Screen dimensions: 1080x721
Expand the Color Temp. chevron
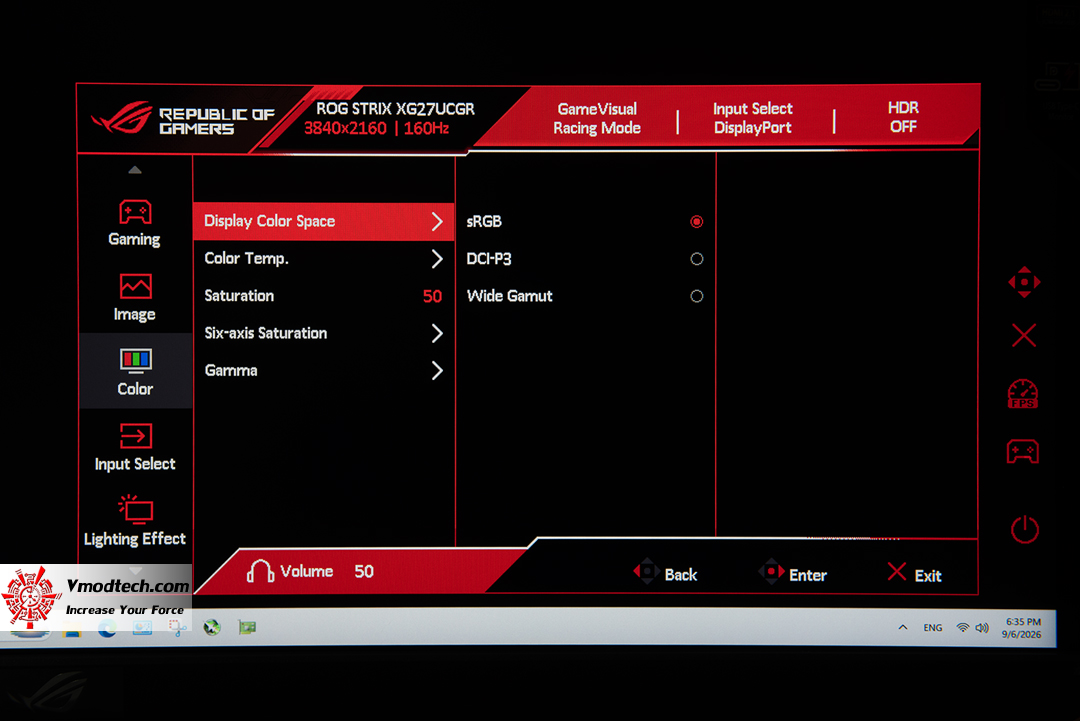coord(437,259)
